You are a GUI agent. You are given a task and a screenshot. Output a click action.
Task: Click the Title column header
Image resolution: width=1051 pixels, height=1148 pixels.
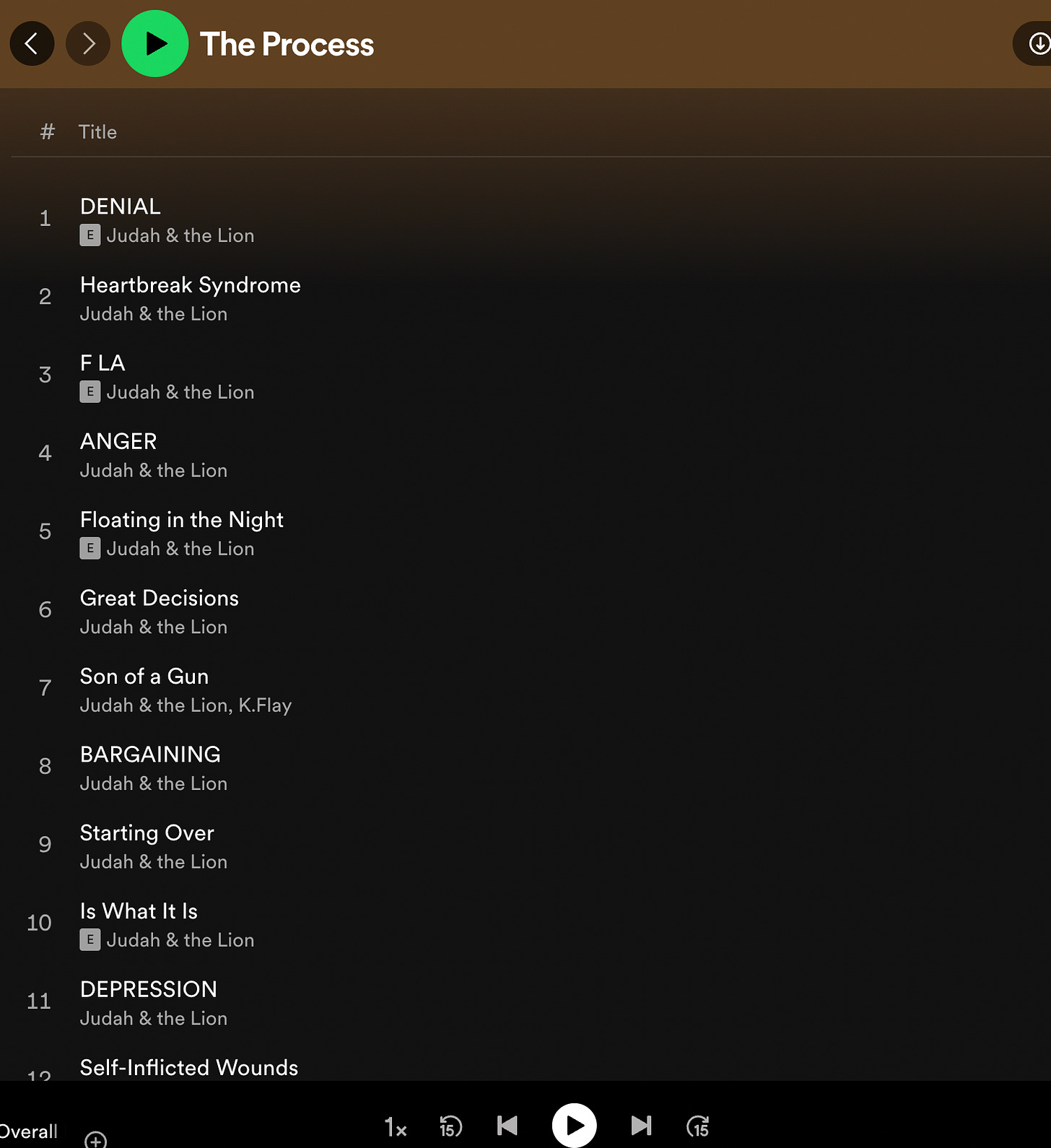[97, 132]
